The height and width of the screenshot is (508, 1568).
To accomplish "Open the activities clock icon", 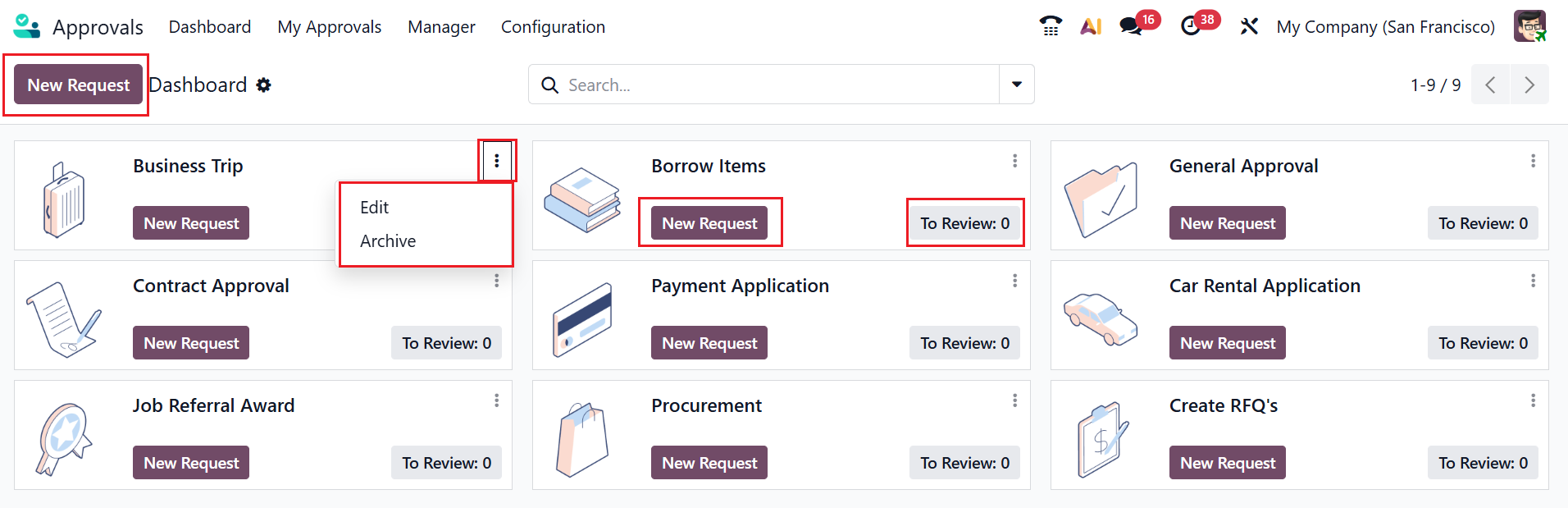I will 1191,26.
